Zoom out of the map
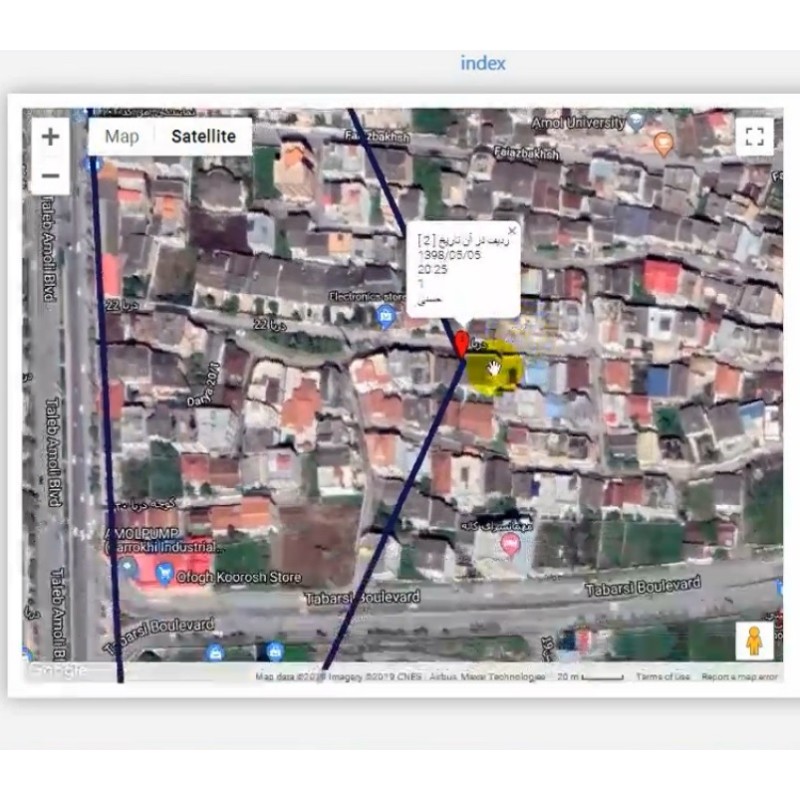800x800 pixels. point(50,176)
